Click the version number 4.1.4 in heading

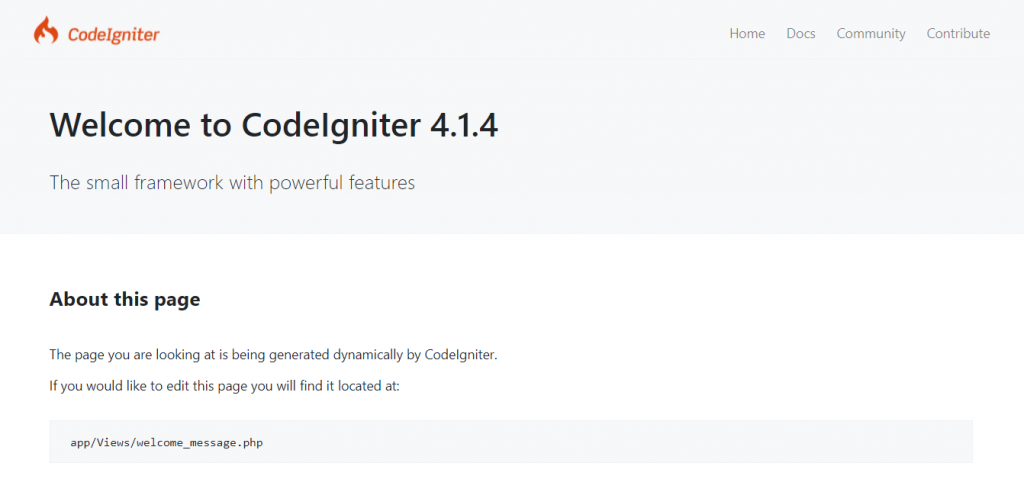[464, 125]
